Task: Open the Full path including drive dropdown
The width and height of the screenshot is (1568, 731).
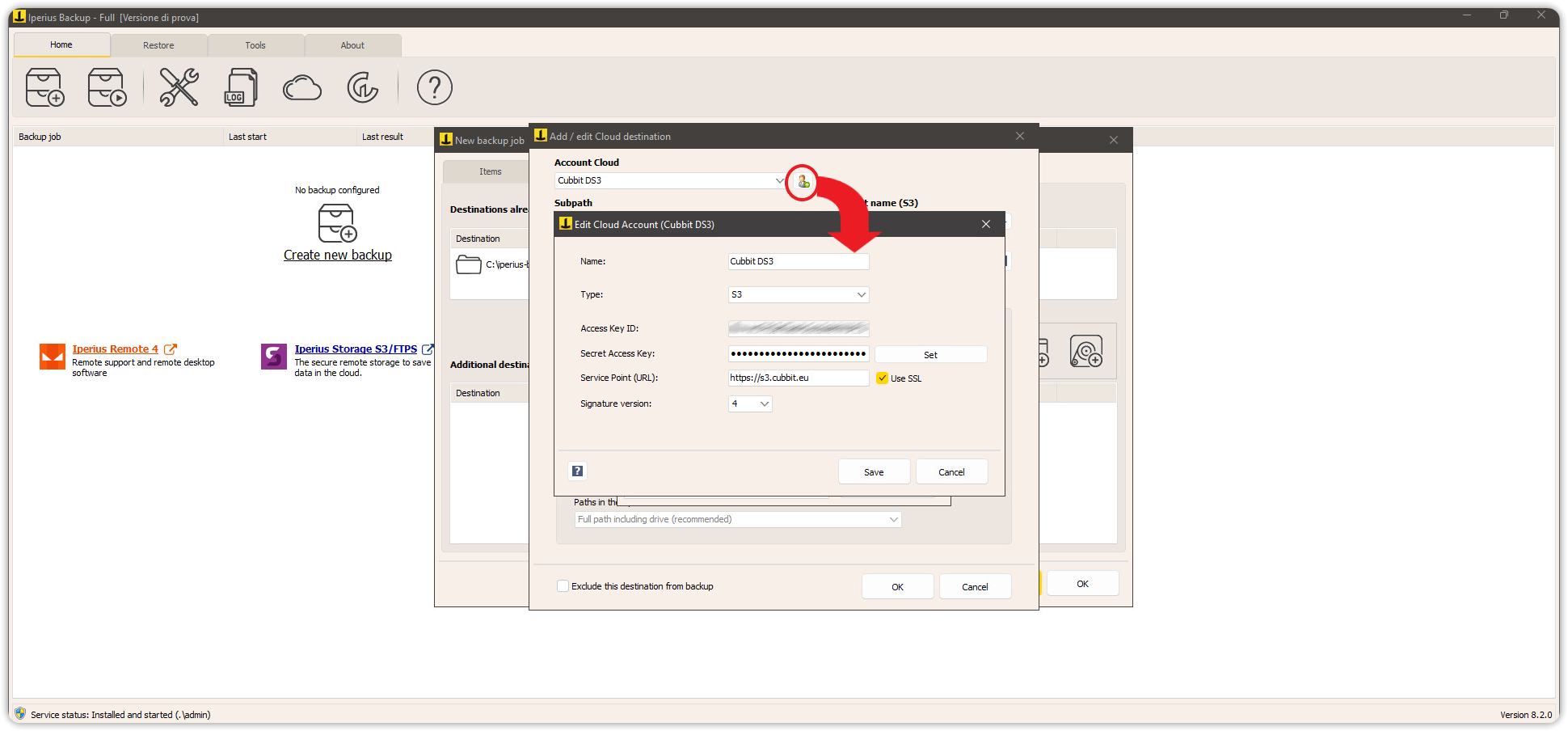Action: (738, 519)
